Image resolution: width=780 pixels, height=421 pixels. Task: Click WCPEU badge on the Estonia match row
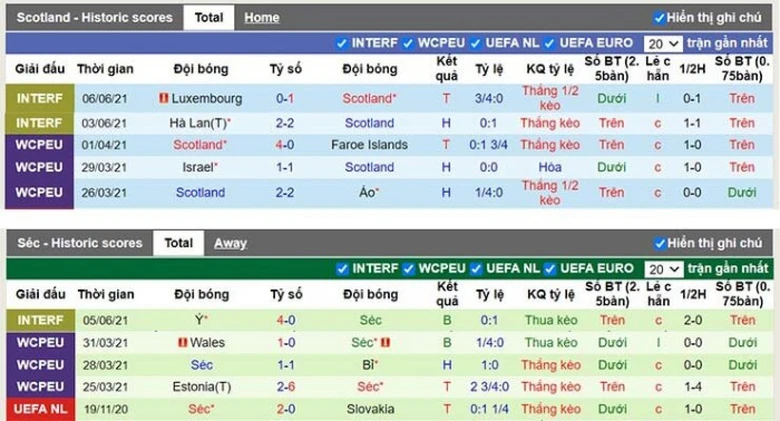39,386
